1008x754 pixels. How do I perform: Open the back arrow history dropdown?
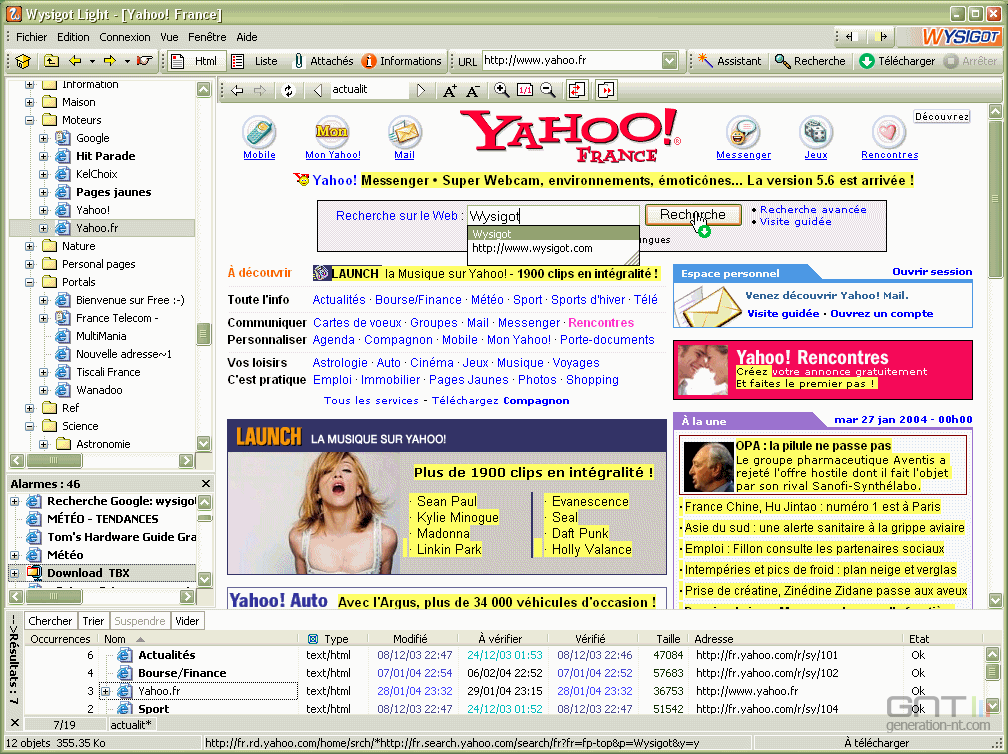pyautogui.click(x=92, y=62)
